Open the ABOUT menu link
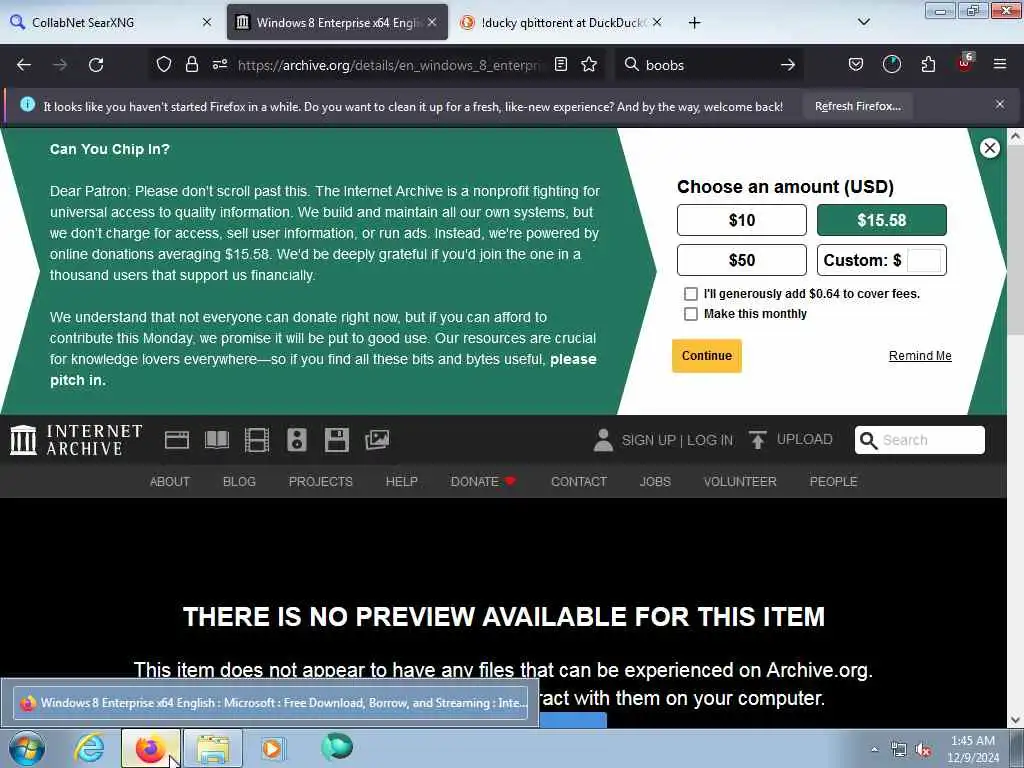1024x768 pixels. (170, 481)
